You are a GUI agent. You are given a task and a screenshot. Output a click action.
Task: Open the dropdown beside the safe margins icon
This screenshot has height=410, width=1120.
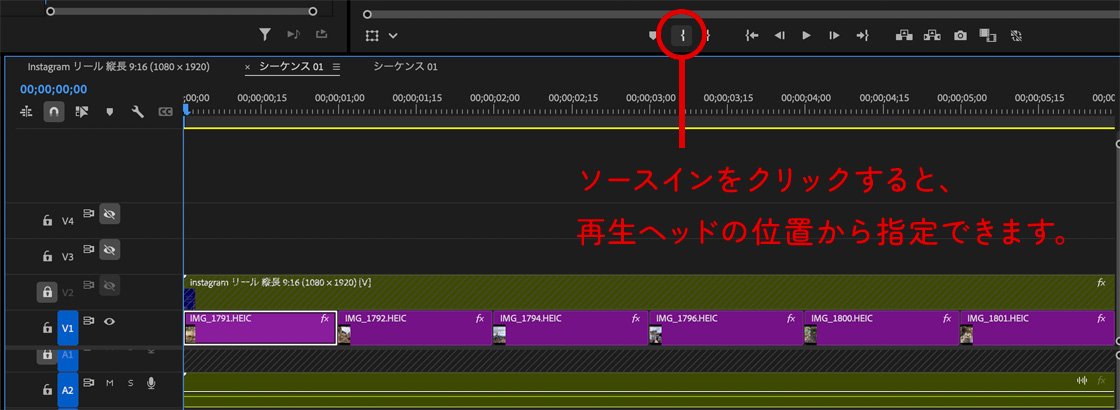click(x=393, y=35)
